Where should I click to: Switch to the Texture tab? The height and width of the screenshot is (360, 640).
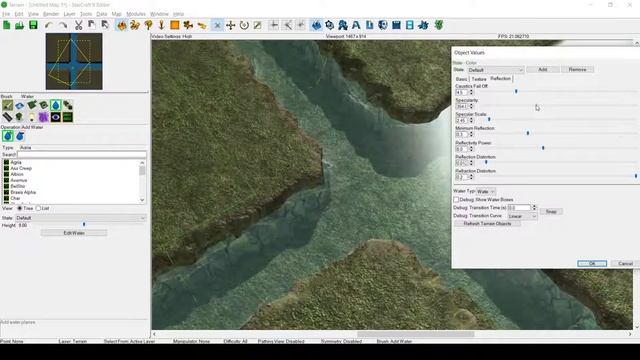[x=479, y=79]
